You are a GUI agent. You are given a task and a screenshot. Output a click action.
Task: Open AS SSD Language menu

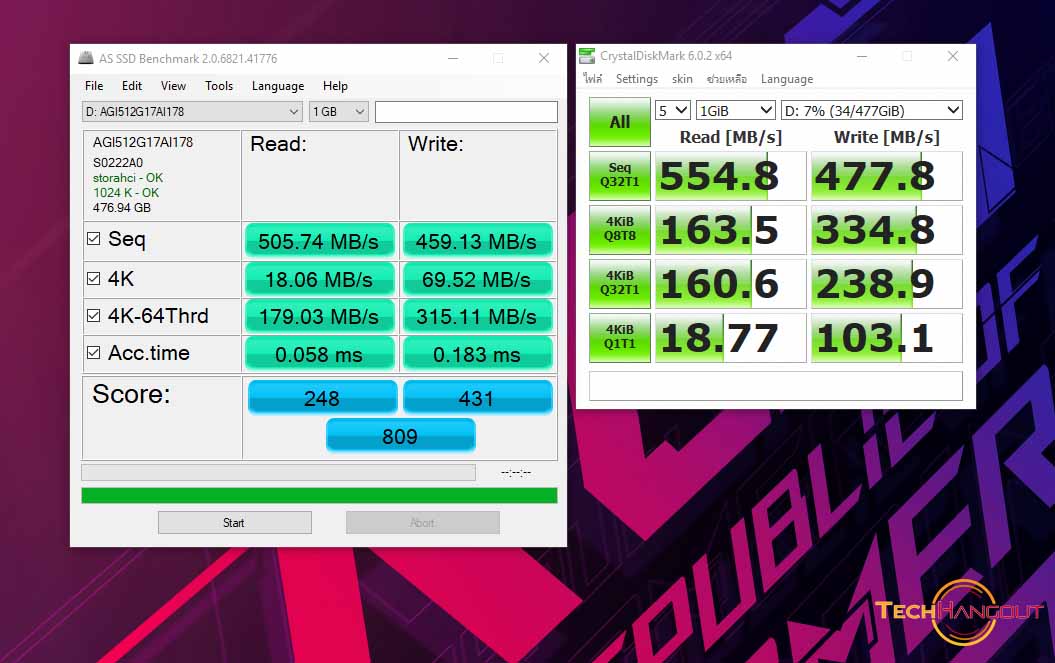[278, 85]
